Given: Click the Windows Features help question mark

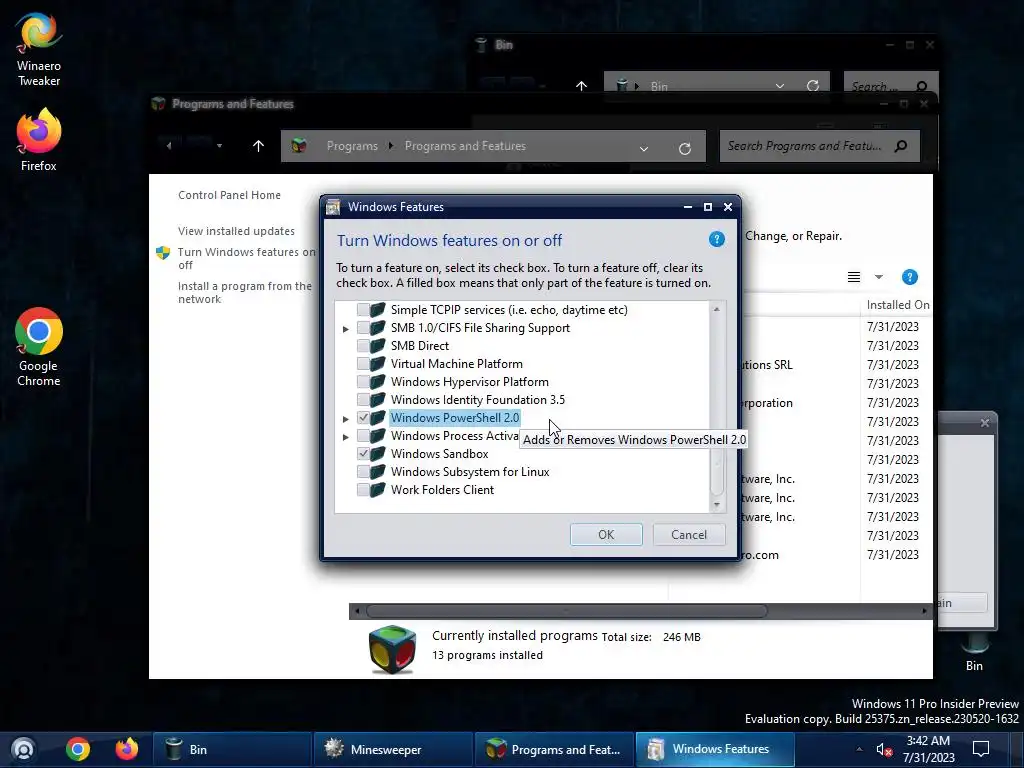Looking at the screenshot, I should [x=716, y=239].
